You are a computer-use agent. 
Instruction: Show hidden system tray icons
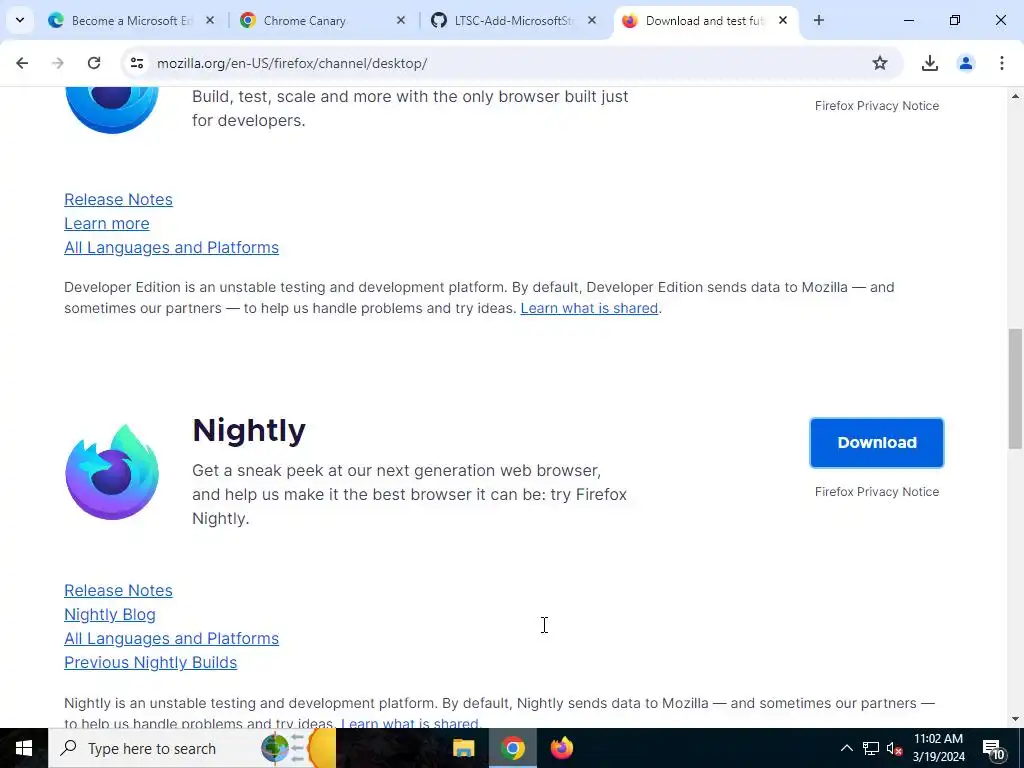coord(846,748)
